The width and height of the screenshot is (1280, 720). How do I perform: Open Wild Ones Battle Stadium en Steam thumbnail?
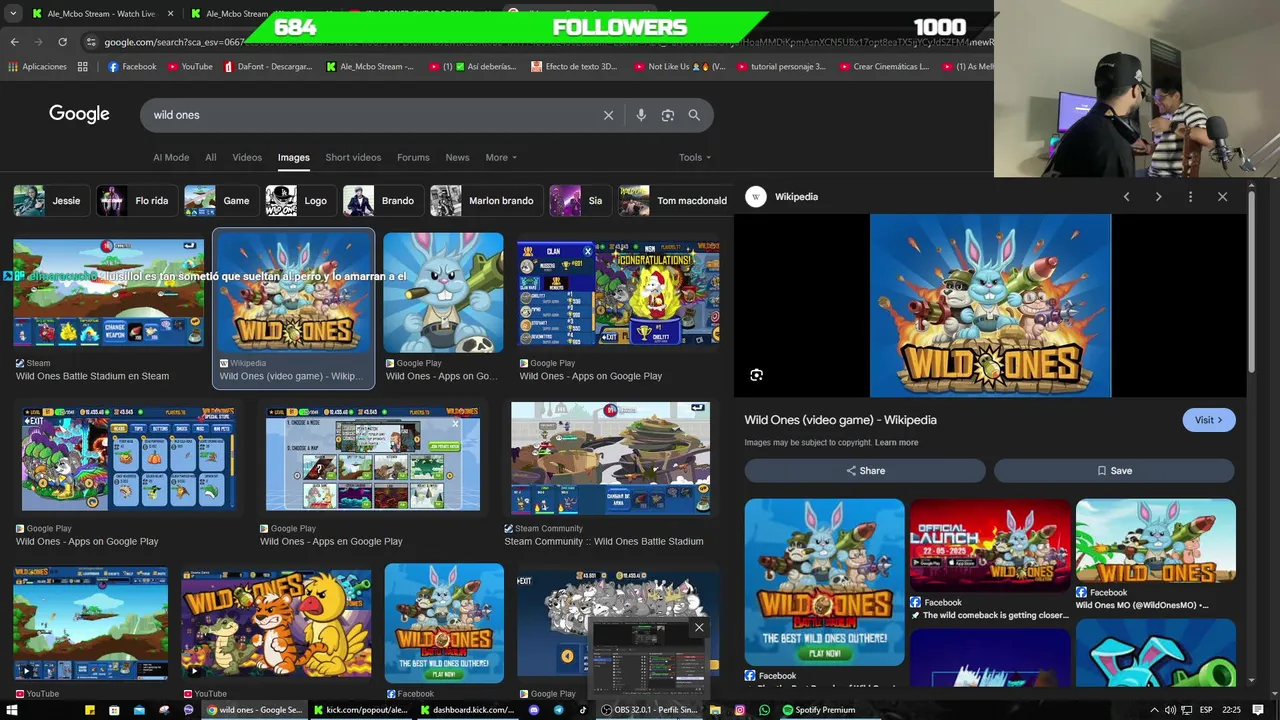(108, 292)
